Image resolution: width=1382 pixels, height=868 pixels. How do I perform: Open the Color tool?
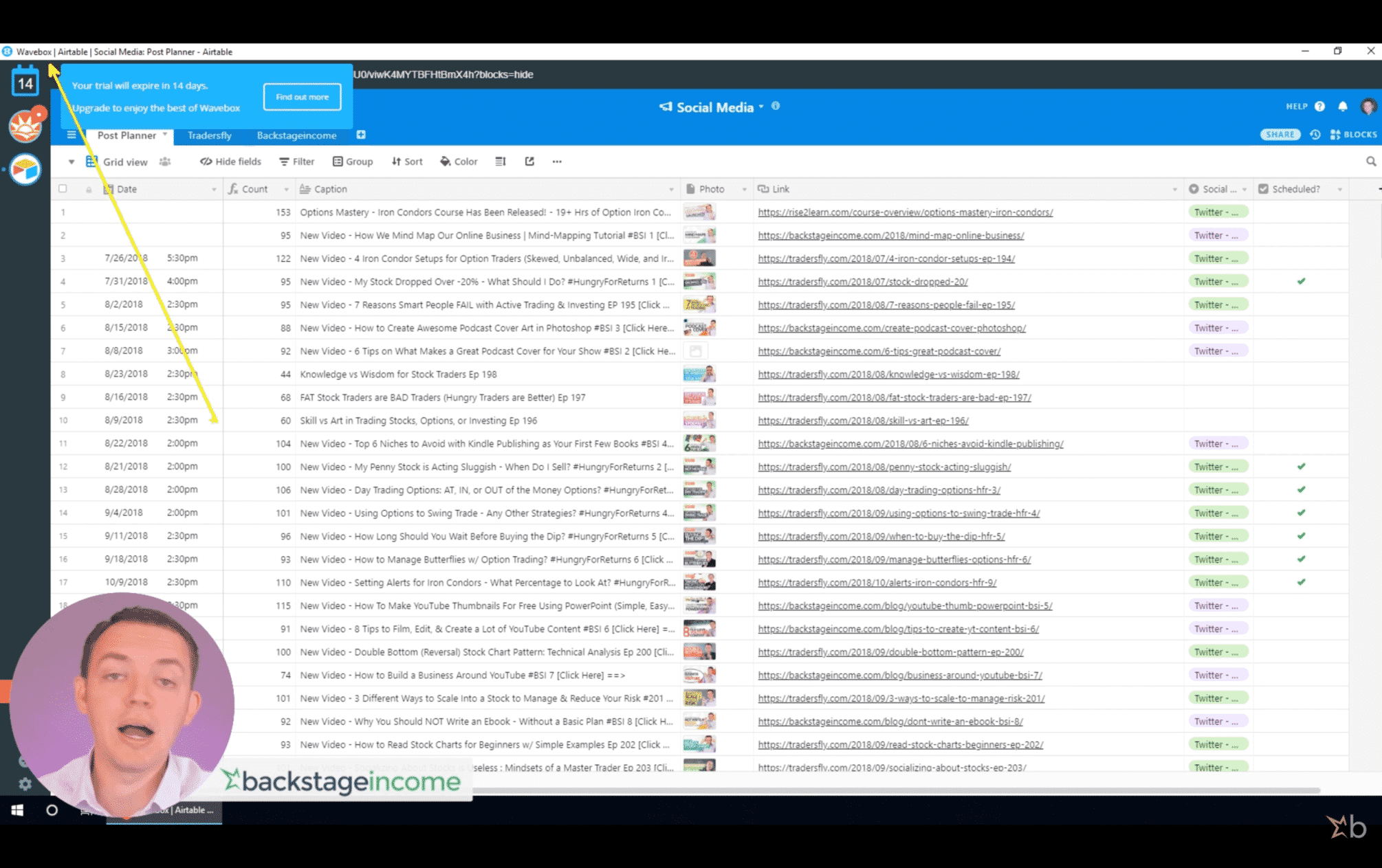tap(459, 162)
